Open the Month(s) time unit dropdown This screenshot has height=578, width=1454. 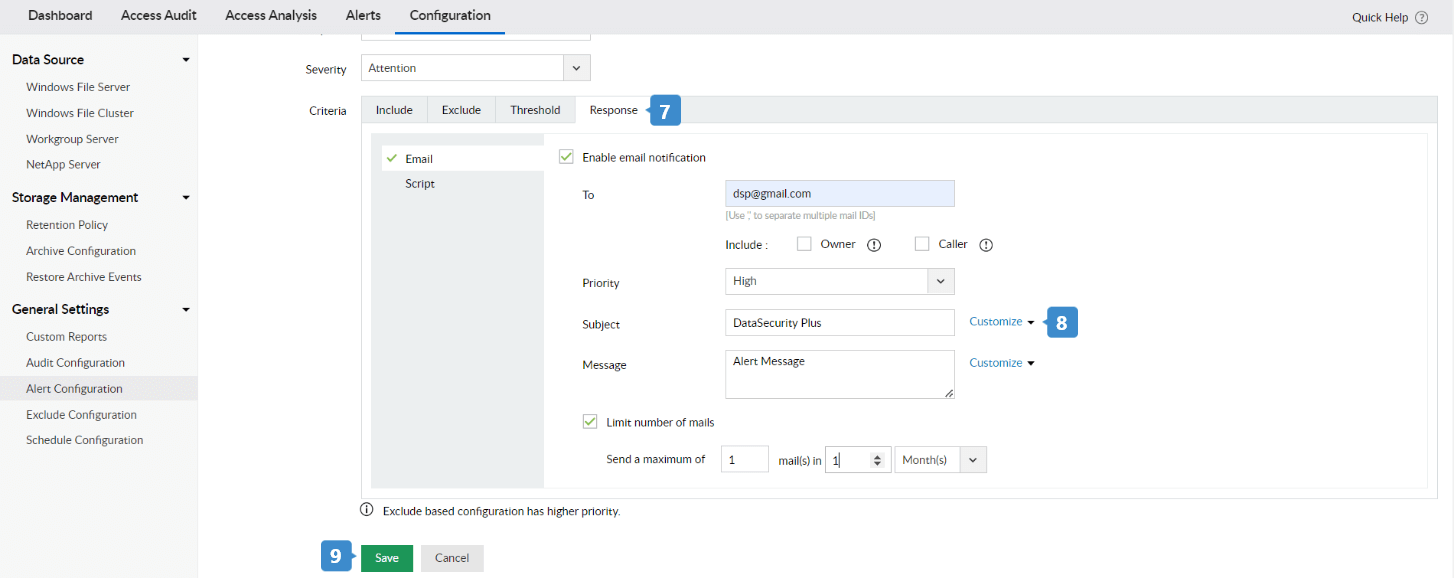[x=973, y=460]
